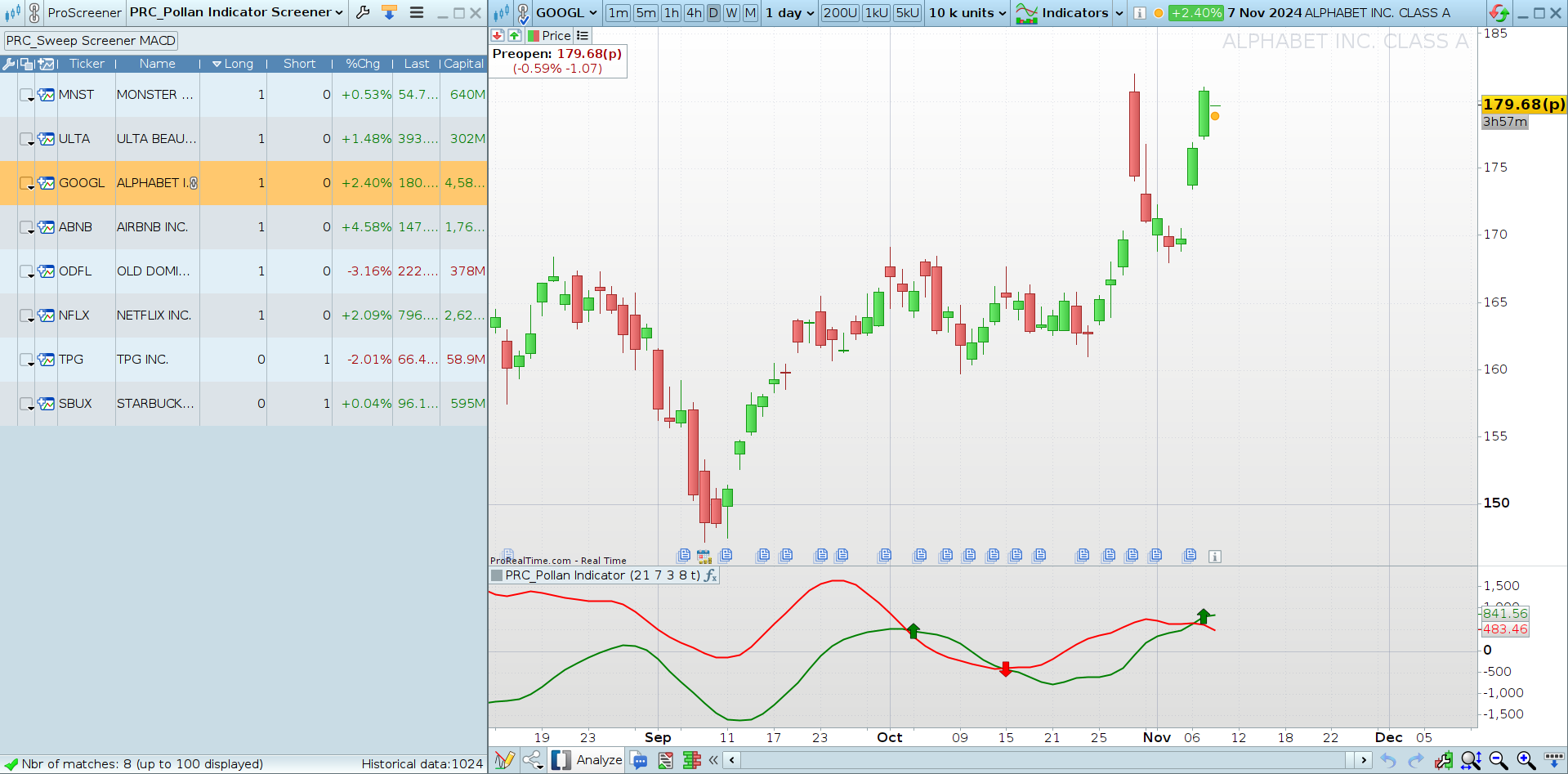This screenshot has height=774, width=1568.
Task: Set chart history to 200U
Action: pos(840,12)
